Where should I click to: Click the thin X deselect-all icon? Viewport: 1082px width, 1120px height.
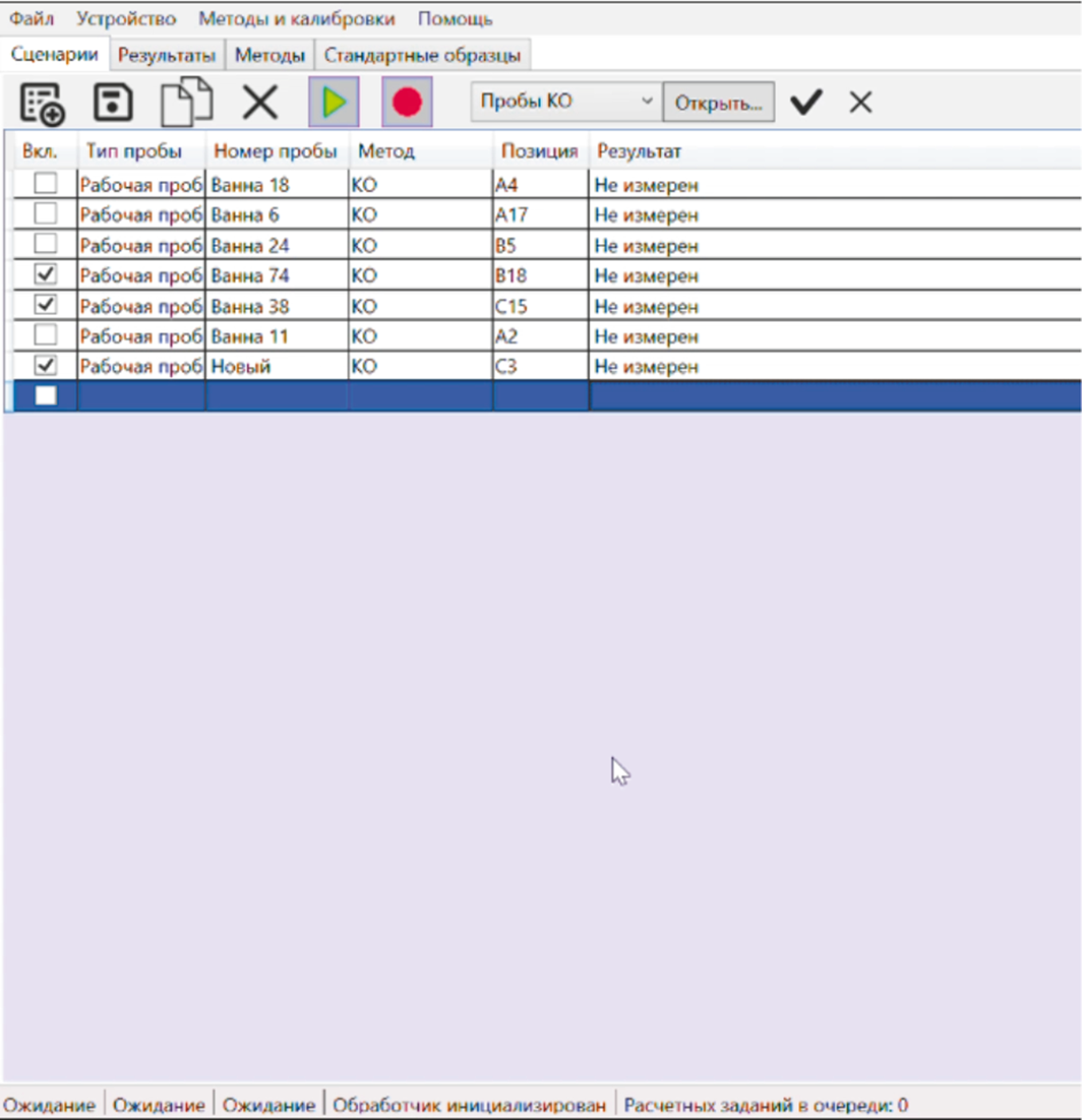[860, 103]
